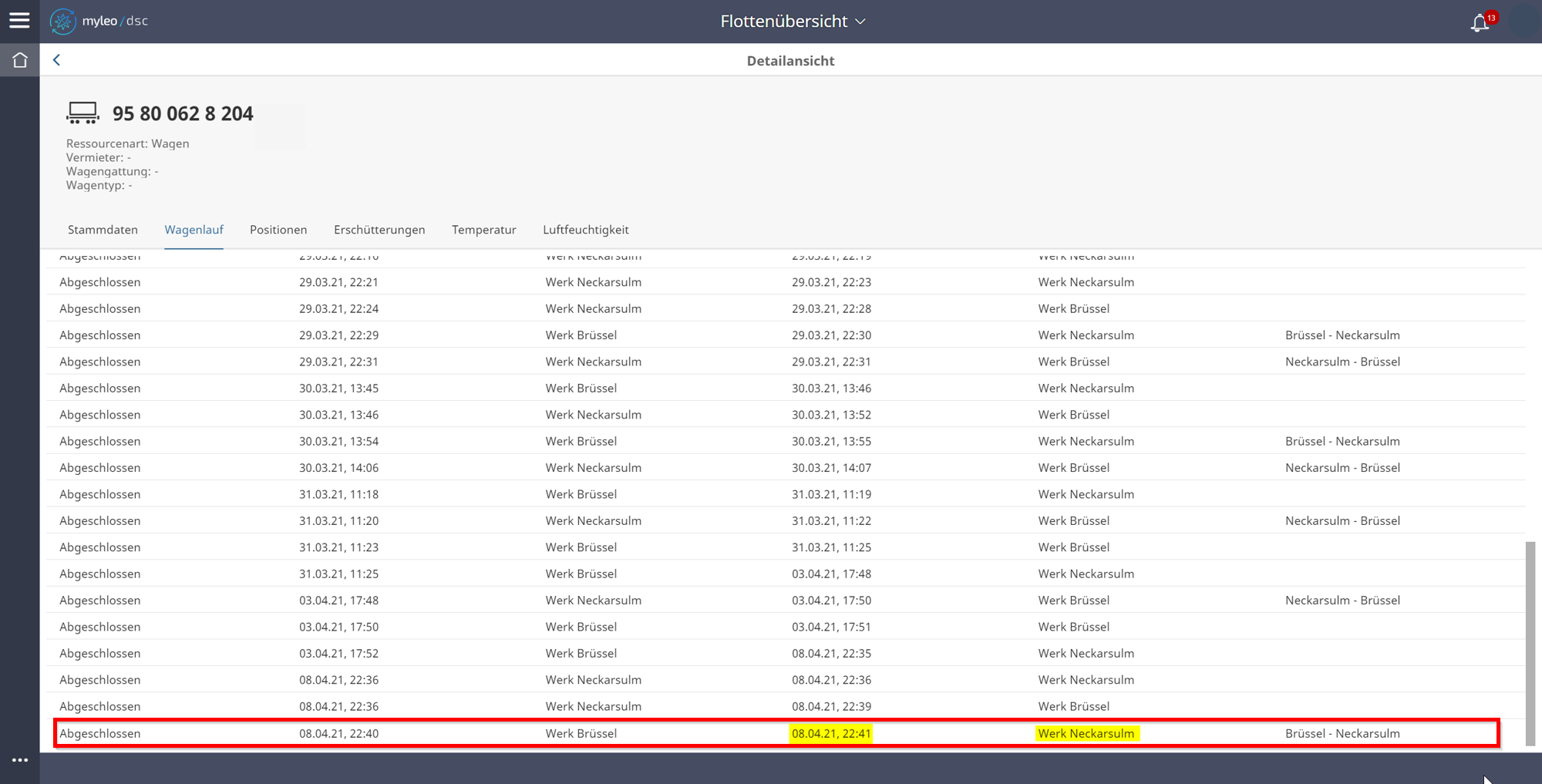This screenshot has height=784, width=1542.
Task: Open the Positionen tab
Action: (278, 230)
